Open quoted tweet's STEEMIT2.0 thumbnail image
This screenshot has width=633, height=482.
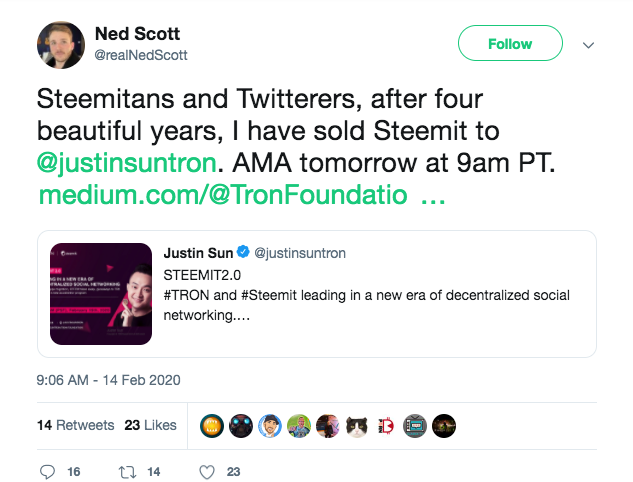pos(101,294)
